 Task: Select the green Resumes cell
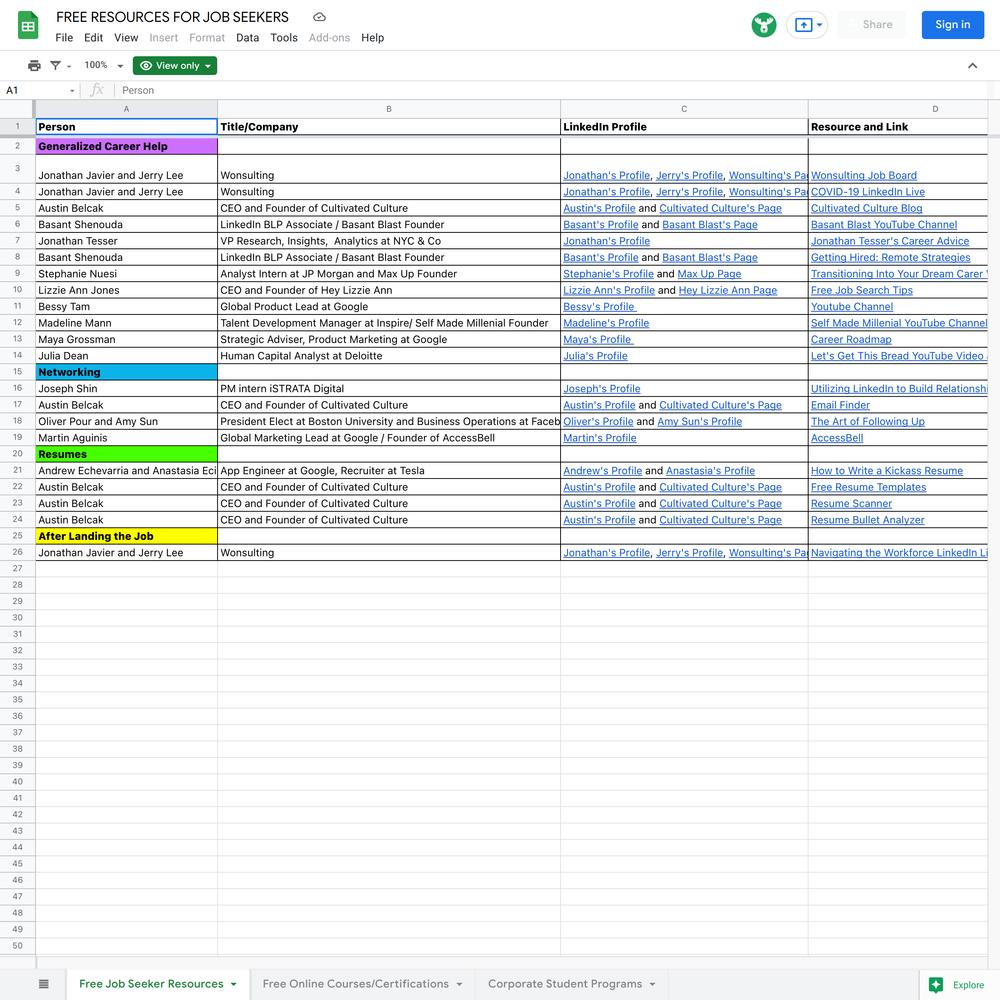126,454
